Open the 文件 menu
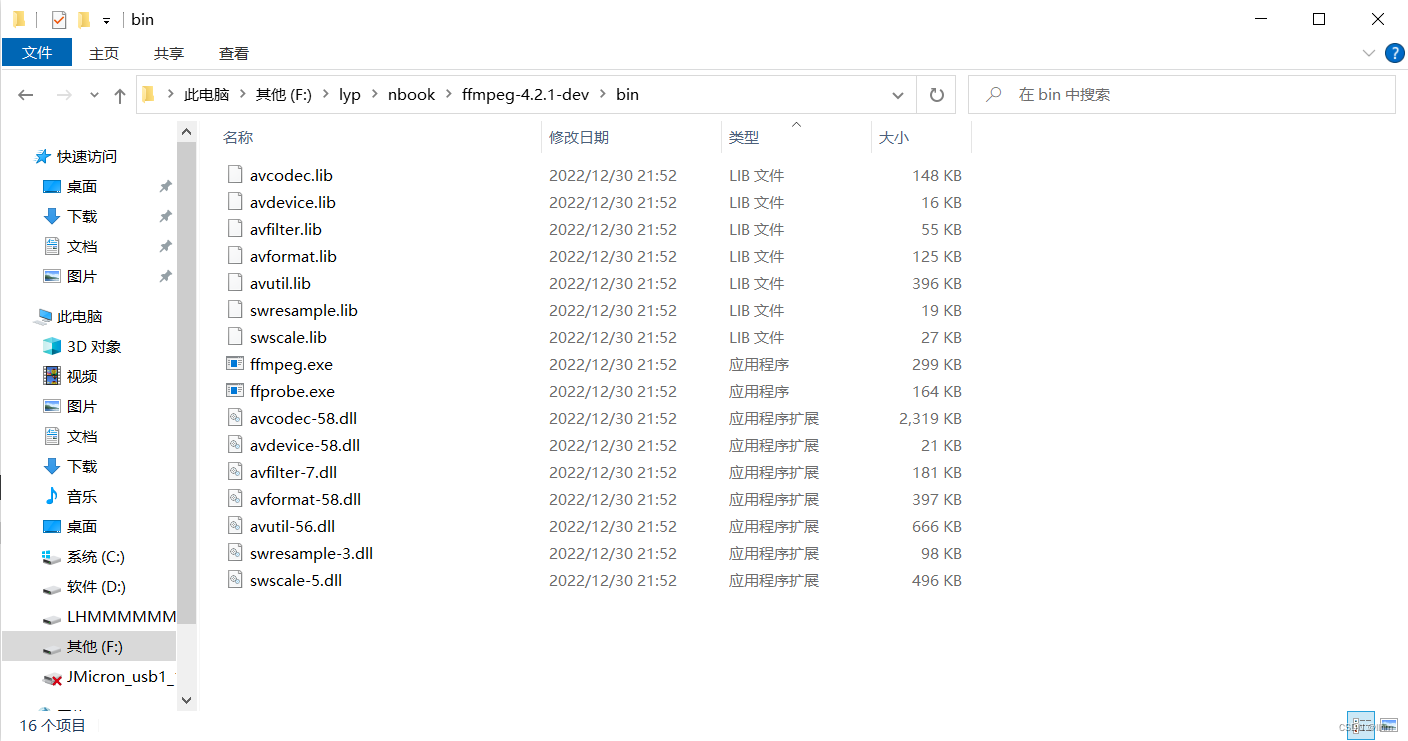 pos(37,53)
